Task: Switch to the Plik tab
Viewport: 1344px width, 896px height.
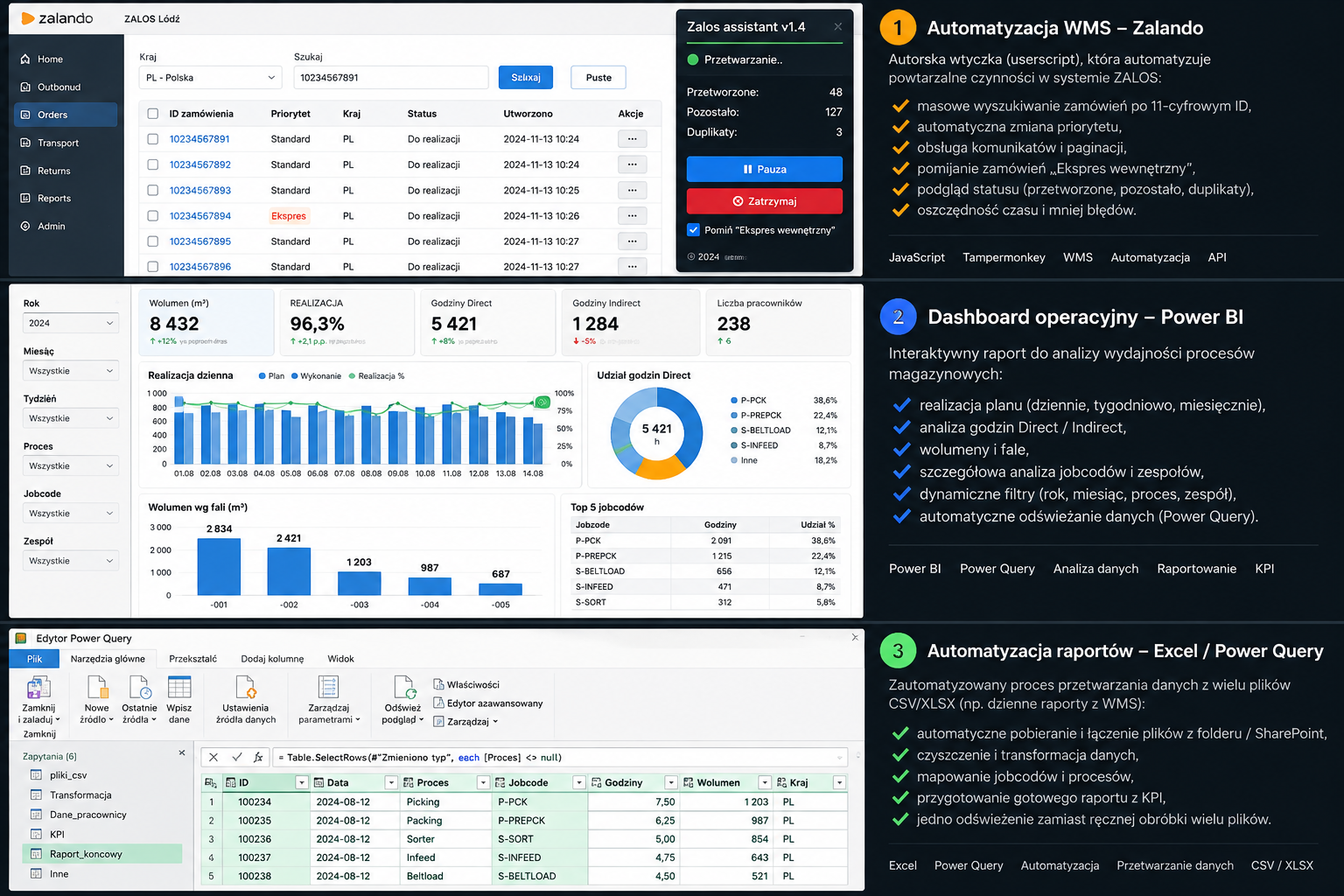Action: coord(34,659)
